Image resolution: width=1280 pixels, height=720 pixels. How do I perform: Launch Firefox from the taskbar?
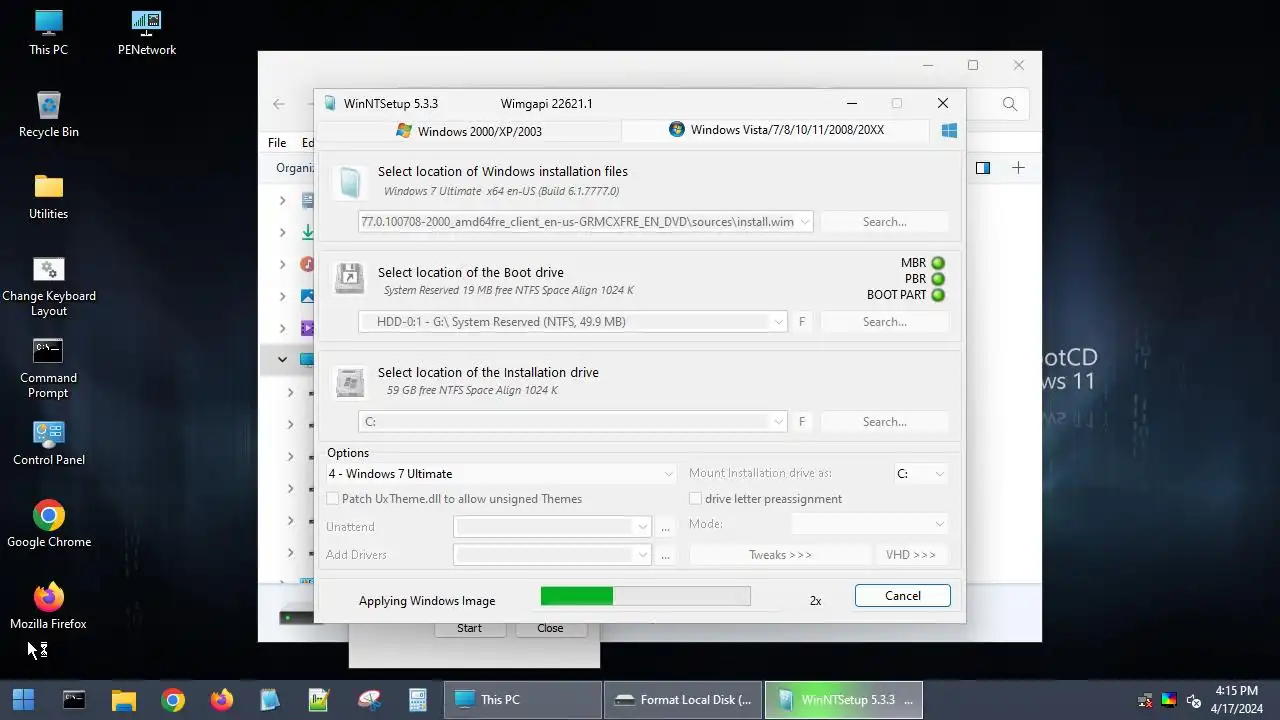222,700
